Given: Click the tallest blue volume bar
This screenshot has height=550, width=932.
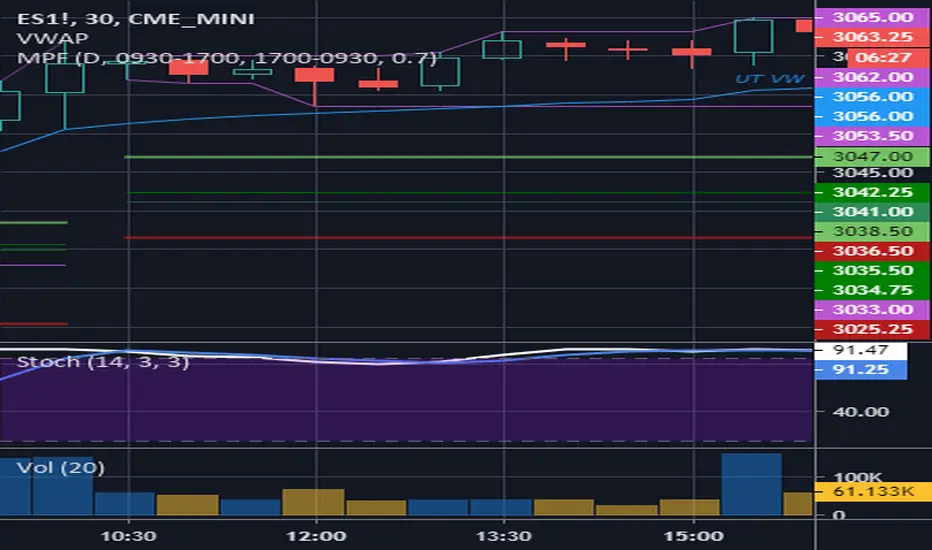Looking at the screenshot, I should click(x=751, y=485).
